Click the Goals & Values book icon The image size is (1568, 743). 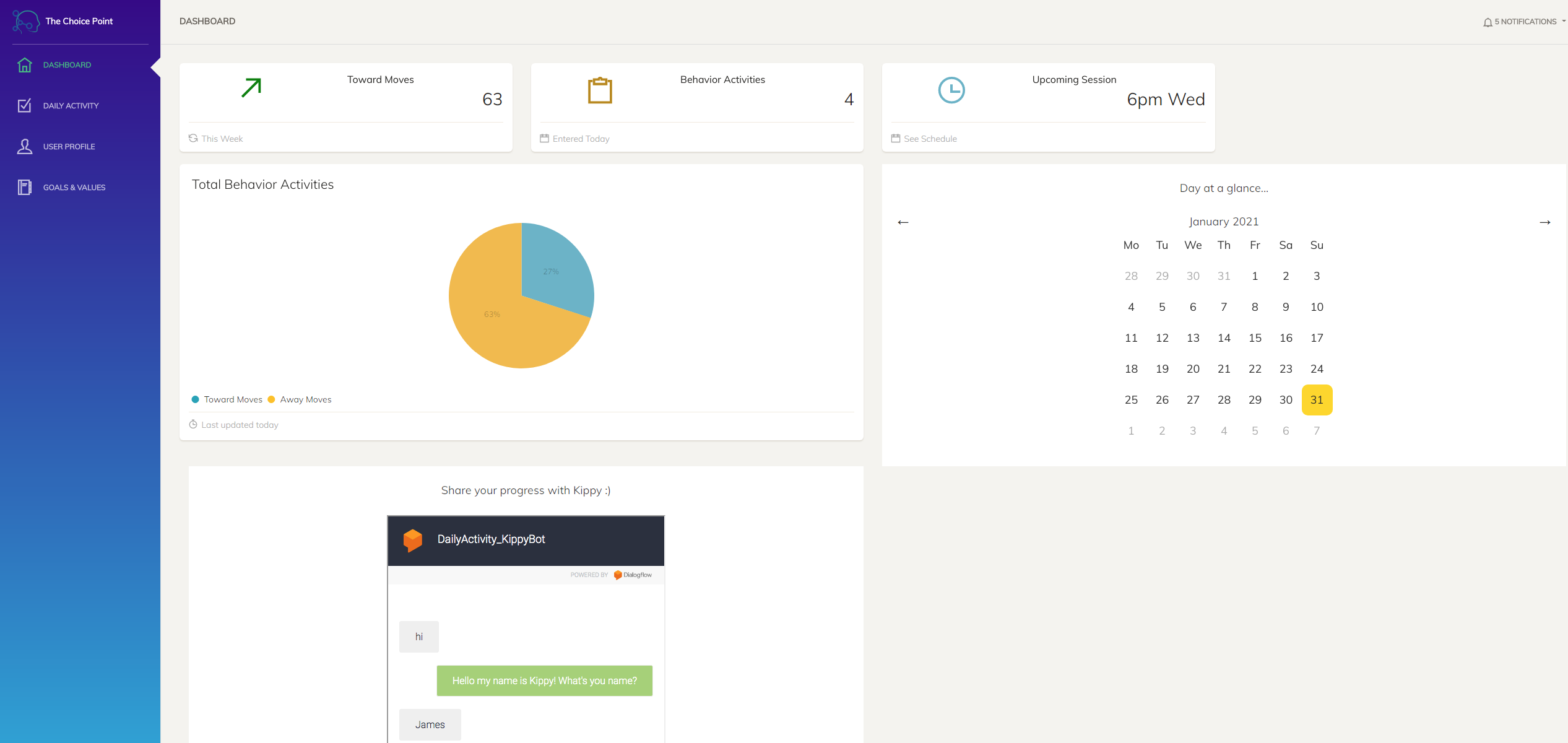25,188
